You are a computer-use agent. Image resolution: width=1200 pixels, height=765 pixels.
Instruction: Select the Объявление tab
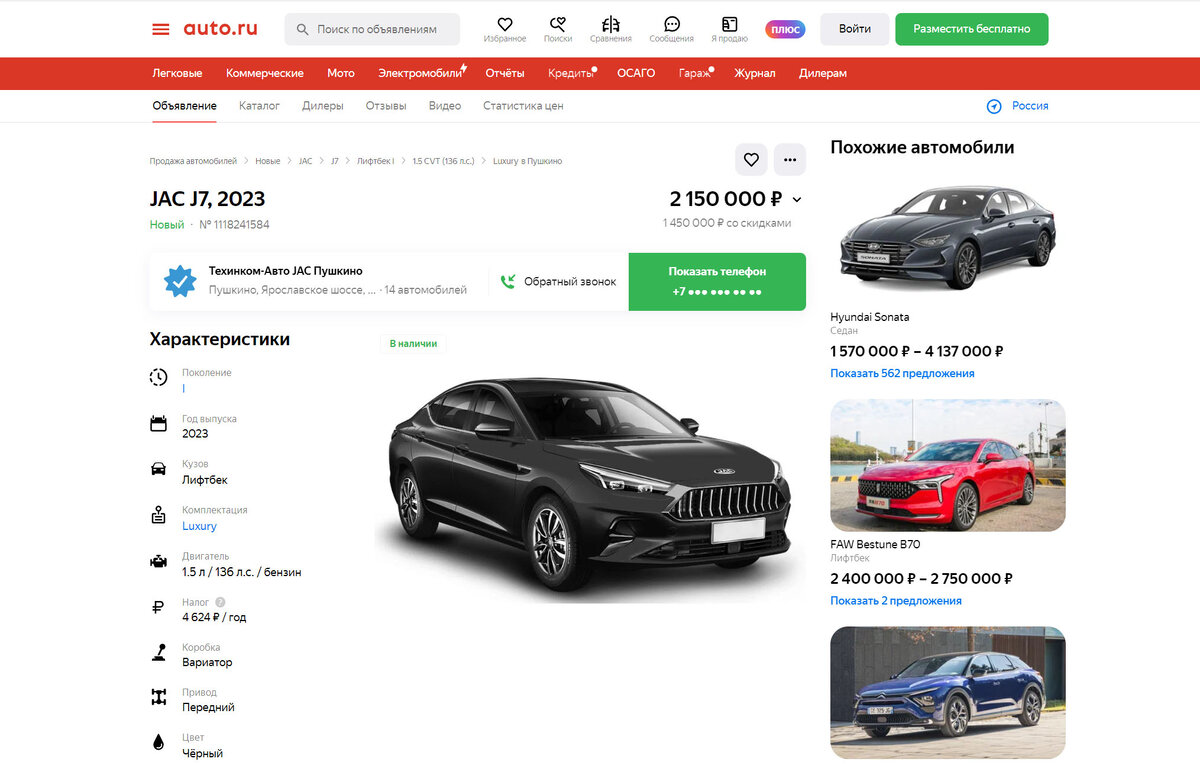[184, 105]
